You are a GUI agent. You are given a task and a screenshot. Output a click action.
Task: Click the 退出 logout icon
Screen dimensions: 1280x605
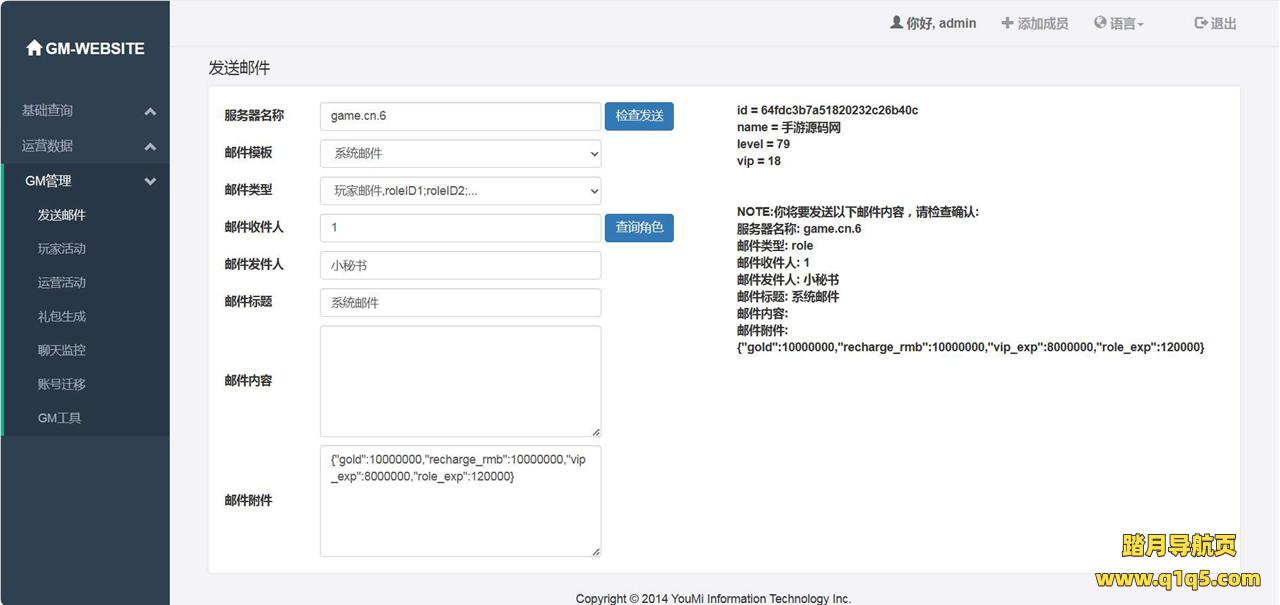[1201, 23]
